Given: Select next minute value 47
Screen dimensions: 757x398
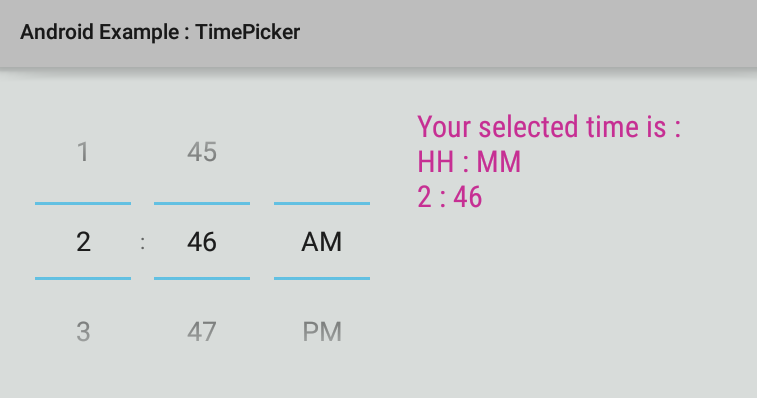Looking at the screenshot, I should [x=202, y=332].
